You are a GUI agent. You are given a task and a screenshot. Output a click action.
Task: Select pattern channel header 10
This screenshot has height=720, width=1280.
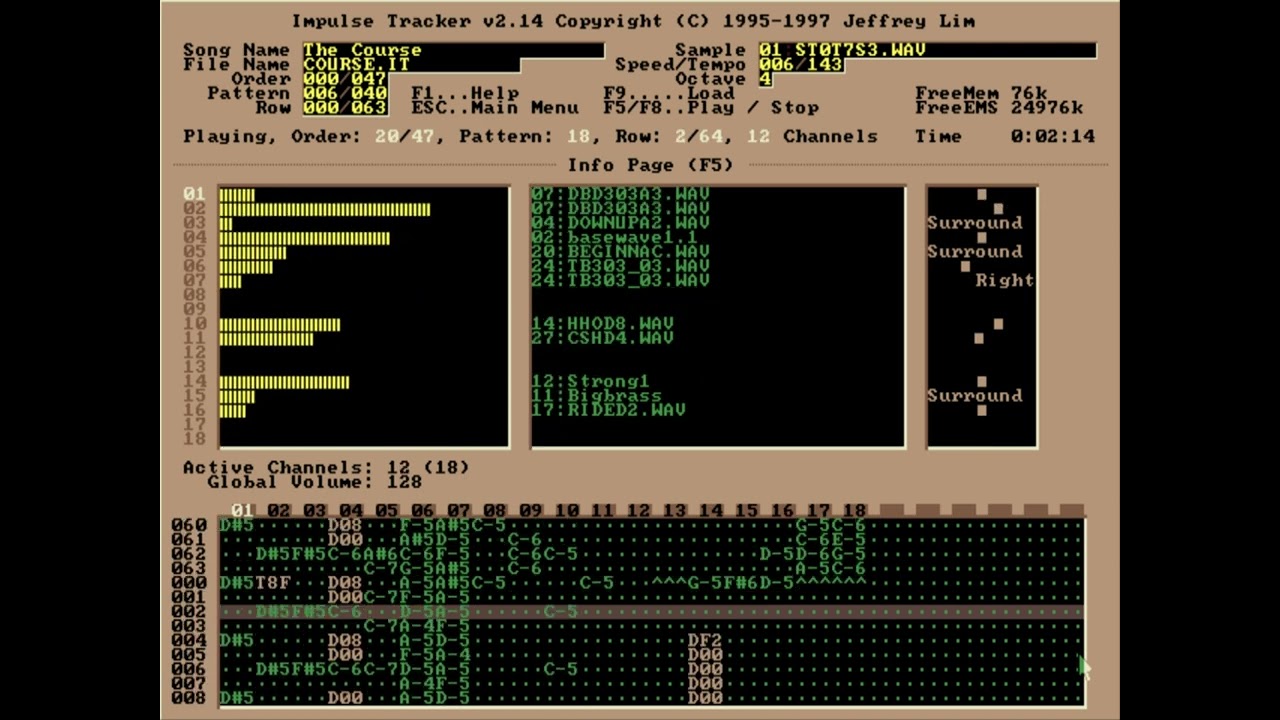pos(566,511)
